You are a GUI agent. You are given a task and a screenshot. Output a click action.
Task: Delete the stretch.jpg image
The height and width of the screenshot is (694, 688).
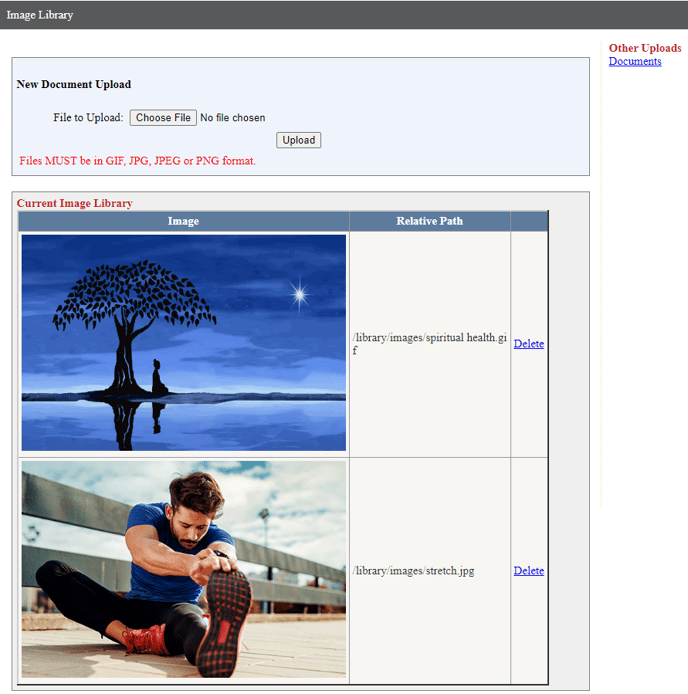coord(528,571)
